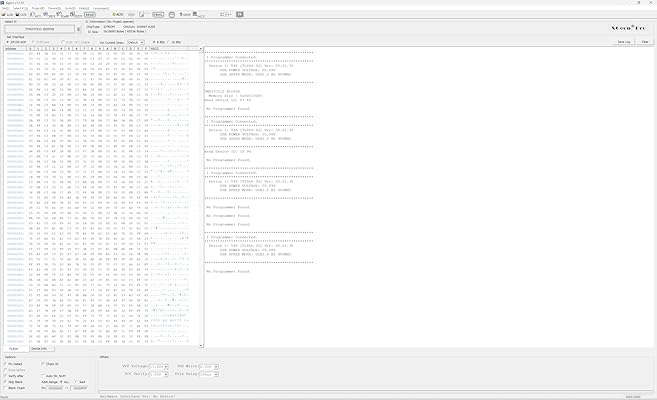Click the Clear log button
The height and width of the screenshot is (400, 657).
645,42
